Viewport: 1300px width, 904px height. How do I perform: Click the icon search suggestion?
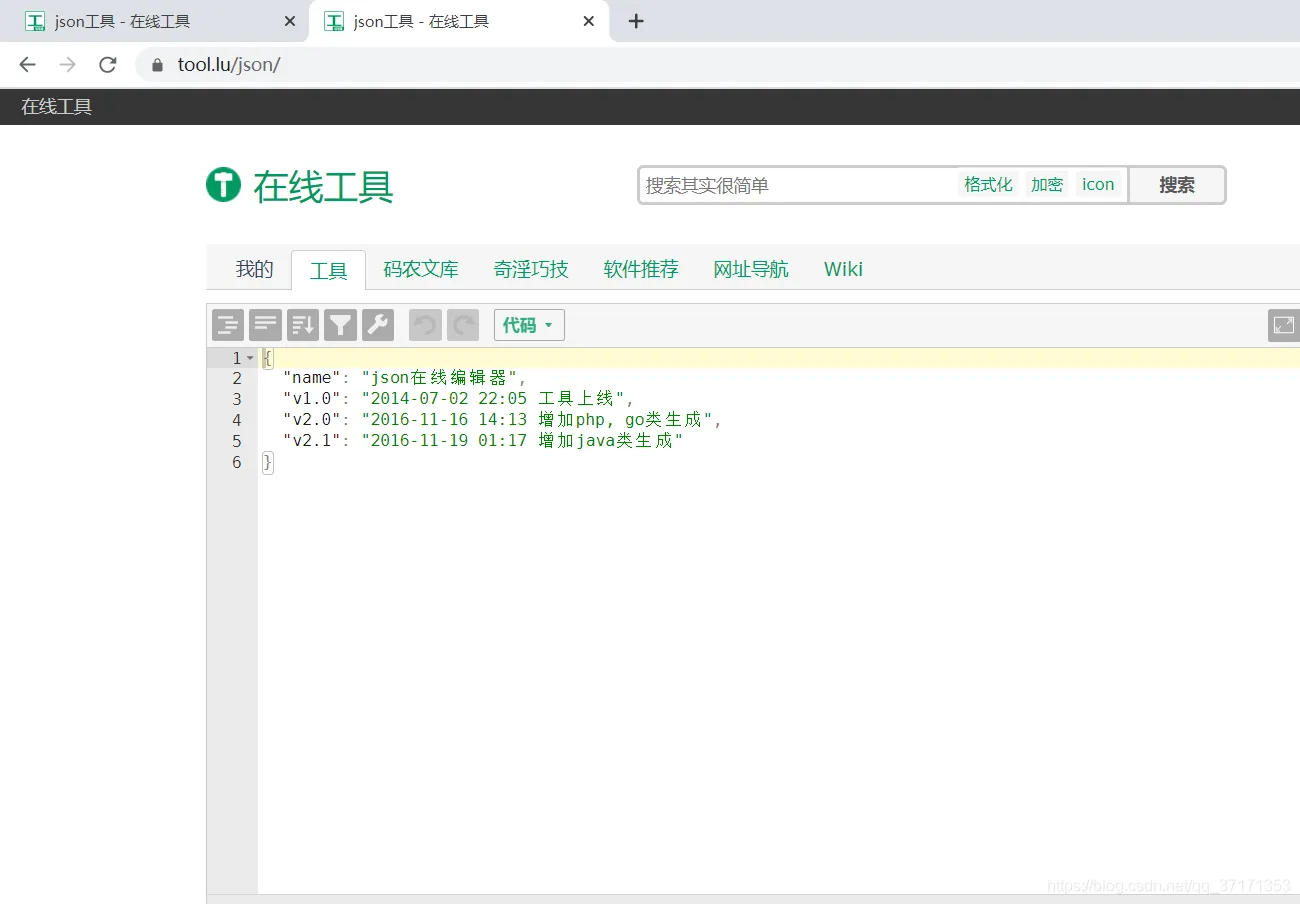click(1098, 184)
